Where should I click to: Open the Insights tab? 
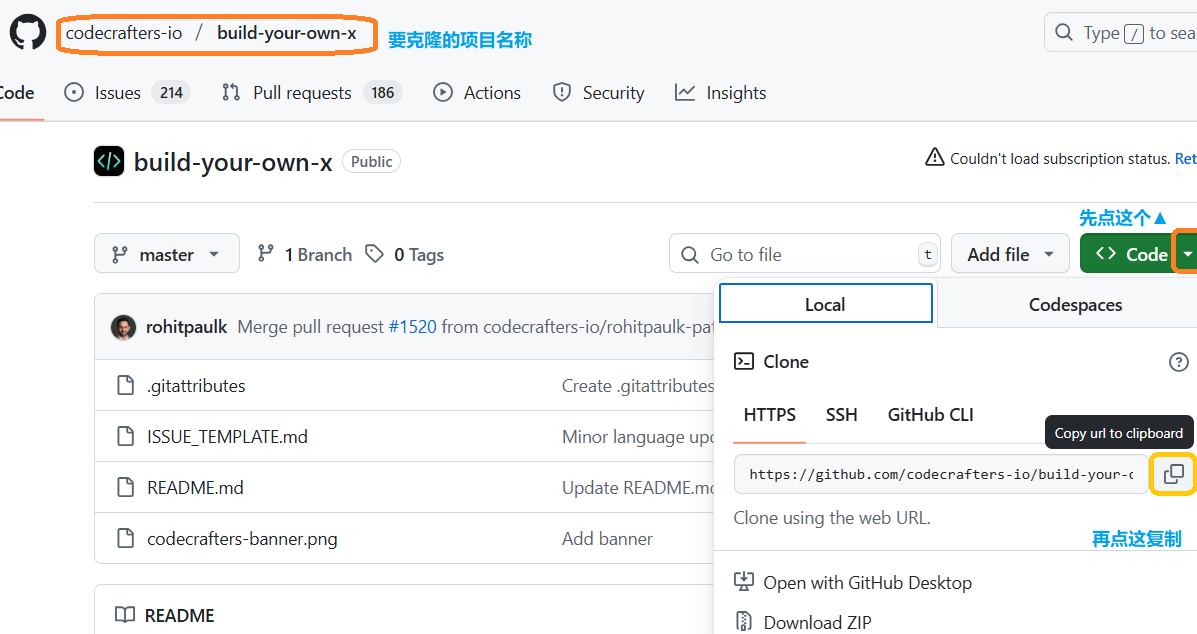[721, 93]
